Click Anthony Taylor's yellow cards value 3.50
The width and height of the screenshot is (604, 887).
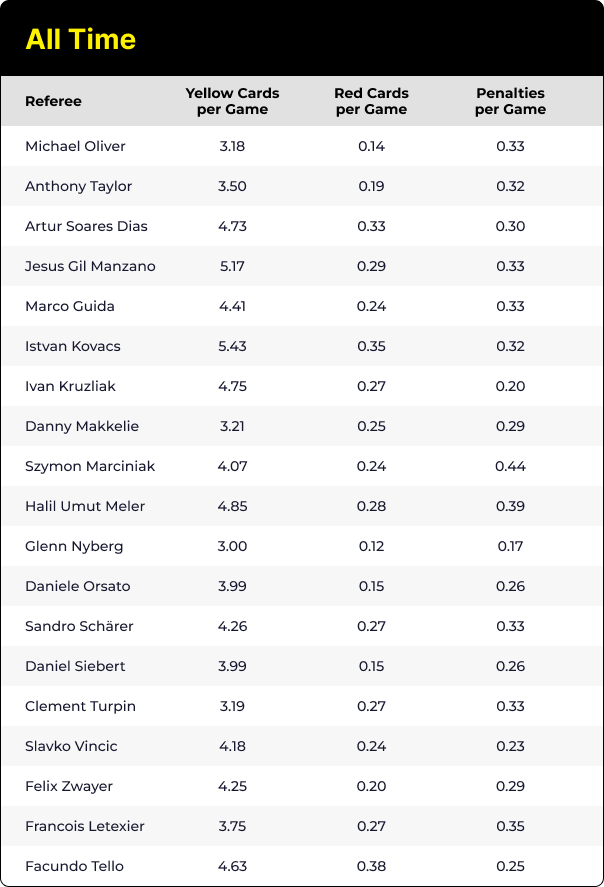pos(232,186)
